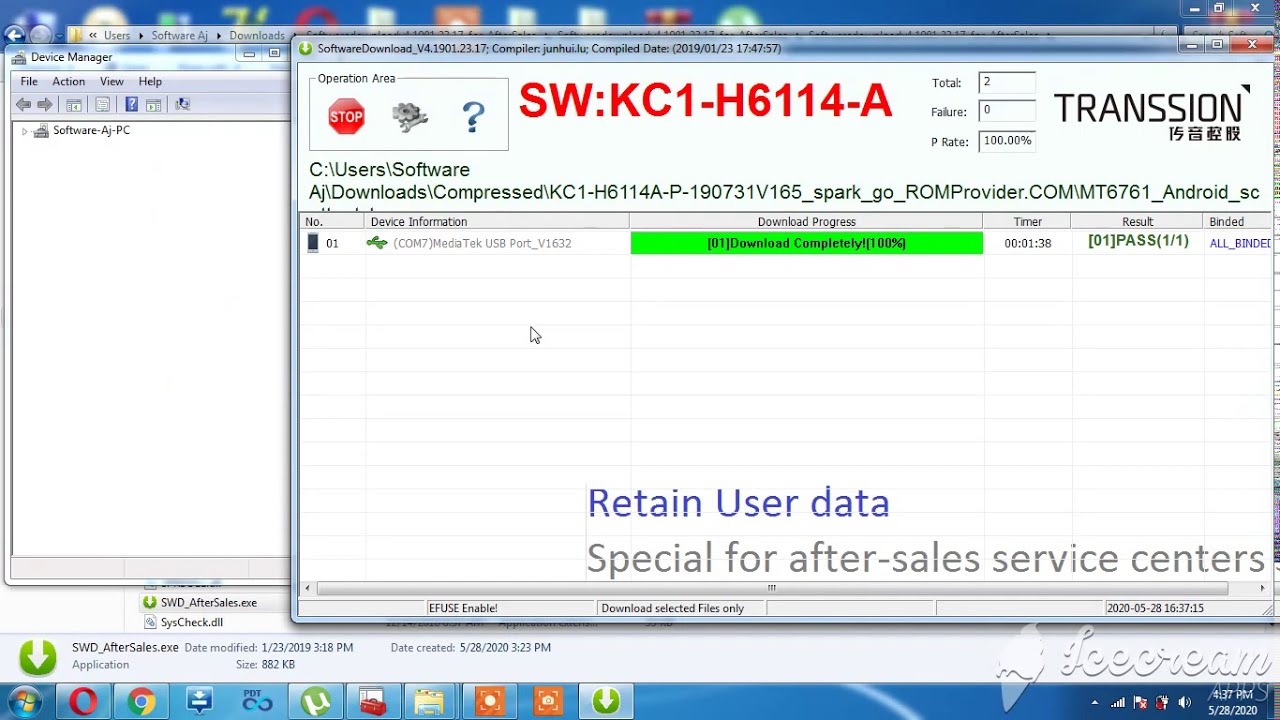Screen dimensions: 1280x720
Task: Open the Windows Start orb
Action: point(25,702)
